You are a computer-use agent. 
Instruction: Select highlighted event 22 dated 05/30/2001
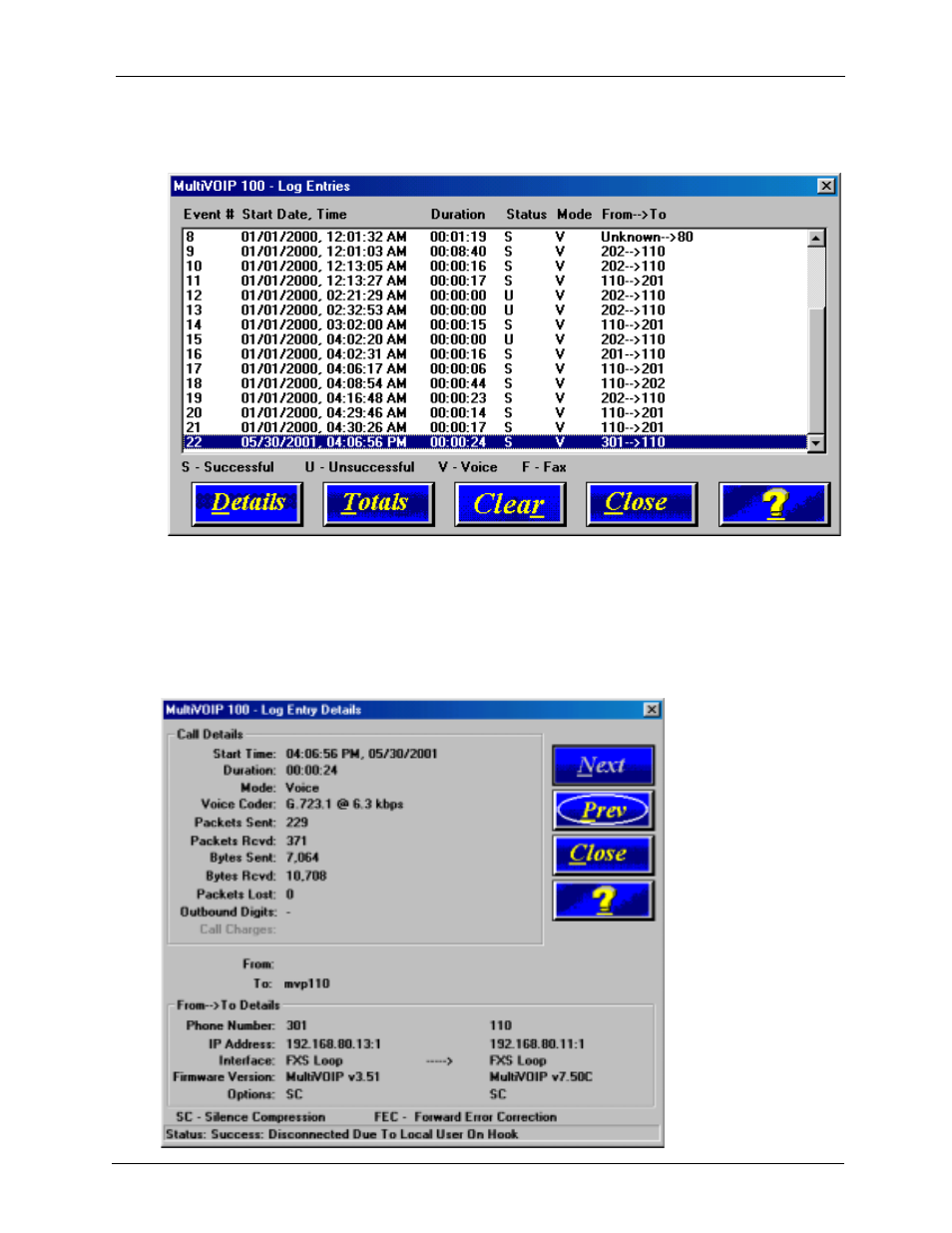(x=495, y=442)
